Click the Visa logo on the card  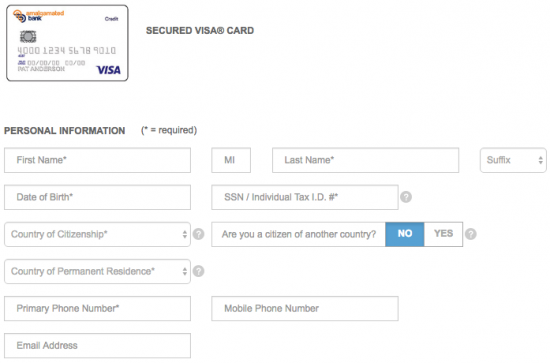(x=108, y=70)
